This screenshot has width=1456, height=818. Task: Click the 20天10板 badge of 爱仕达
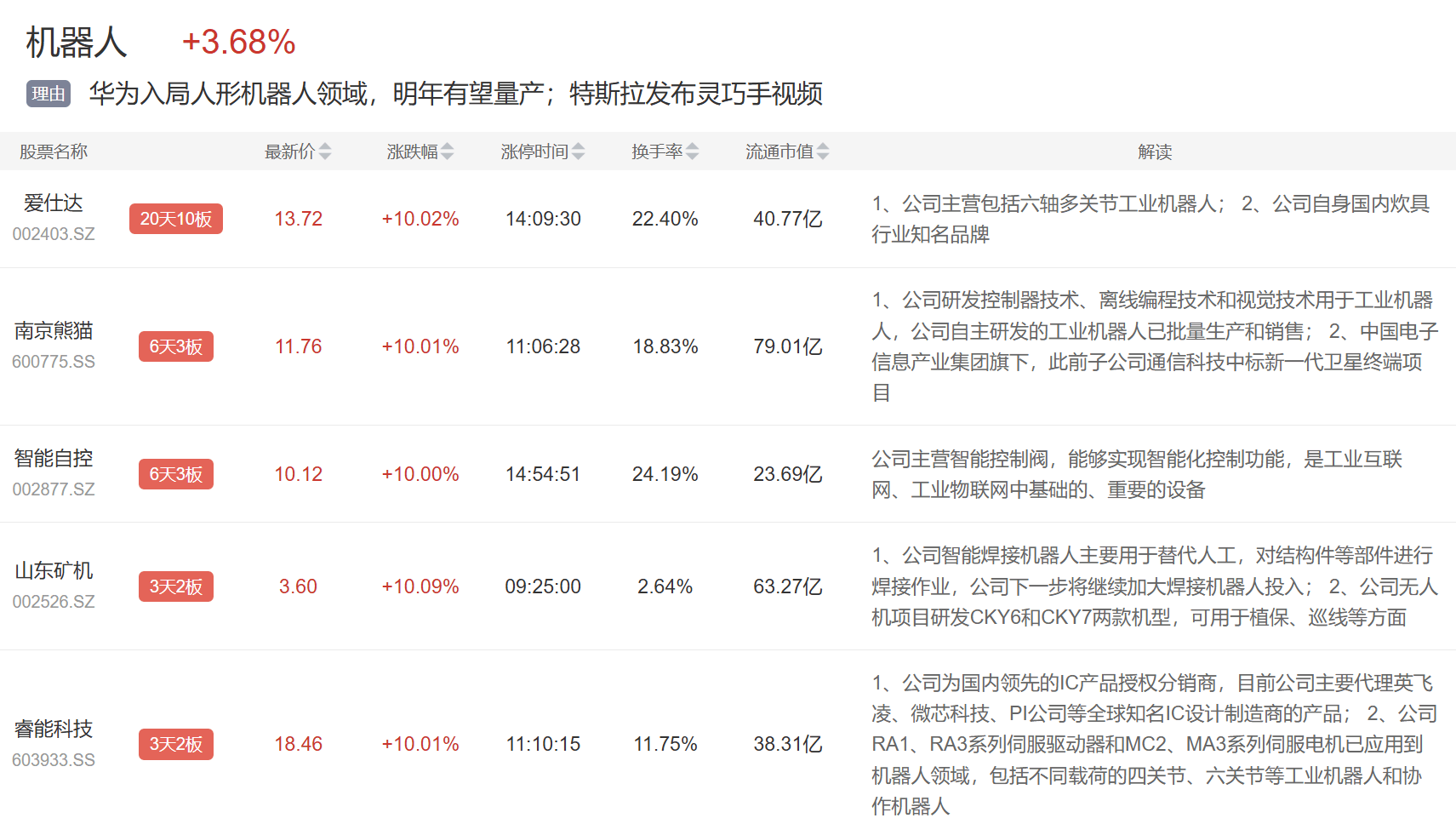(175, 219)
